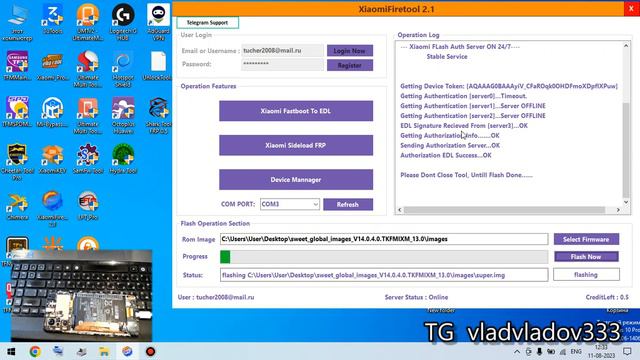This screenshot has width=640, height=360.
Task: Open the Telegram Support tab
Action: point(207,22)
